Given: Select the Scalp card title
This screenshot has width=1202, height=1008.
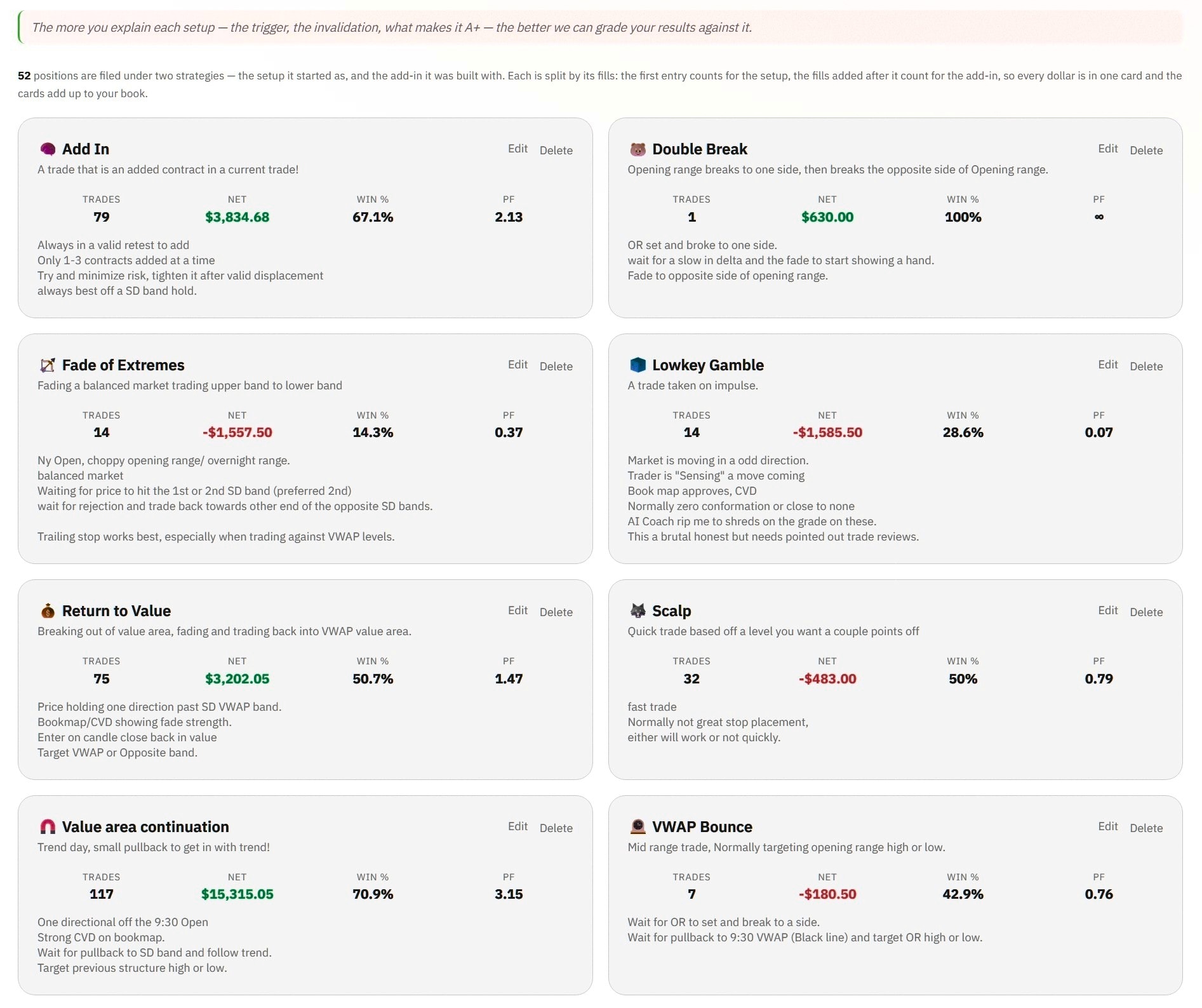Looking at the screenshot, I should [672, 611].
